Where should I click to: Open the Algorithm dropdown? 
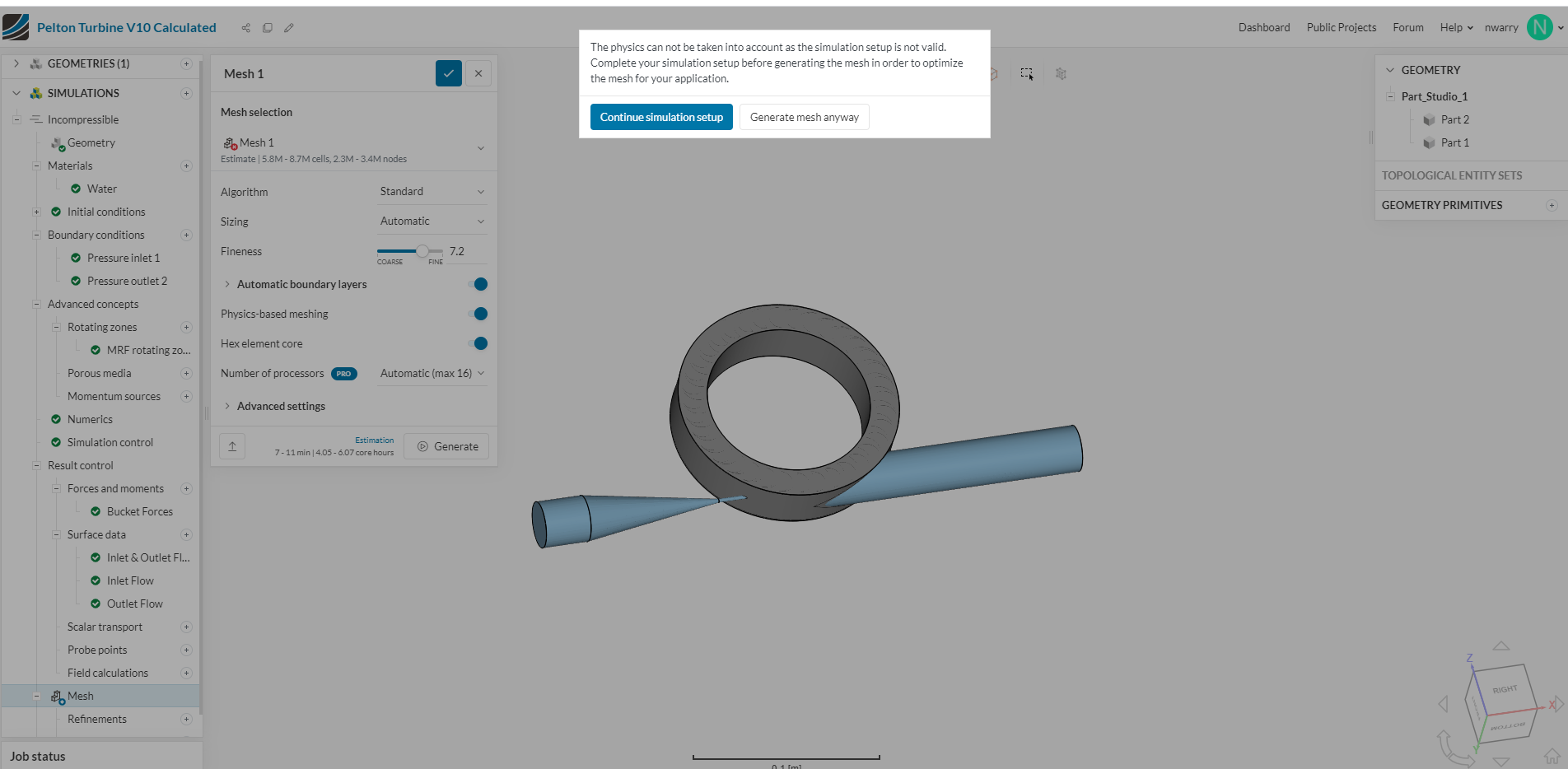pos(432,192)
